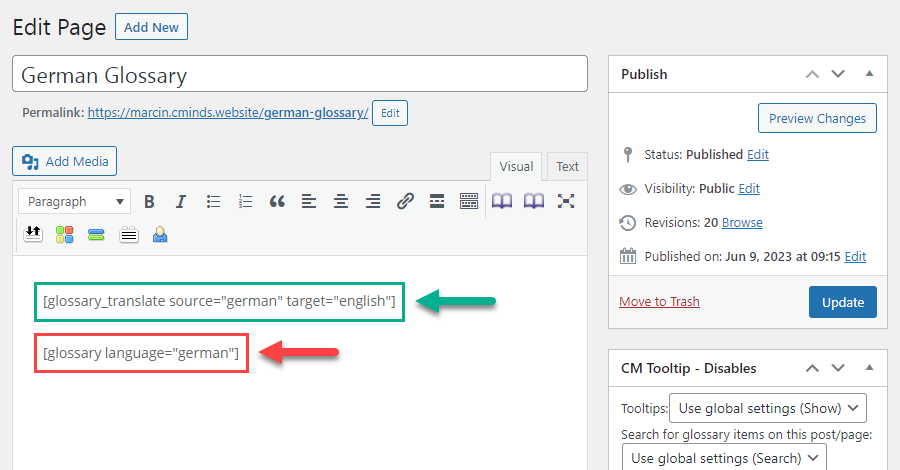Image resolution: width=900 pixels, height=470 pixels.
Task: Click the glossary_translate shortcode text
Action: coord(219,301)
